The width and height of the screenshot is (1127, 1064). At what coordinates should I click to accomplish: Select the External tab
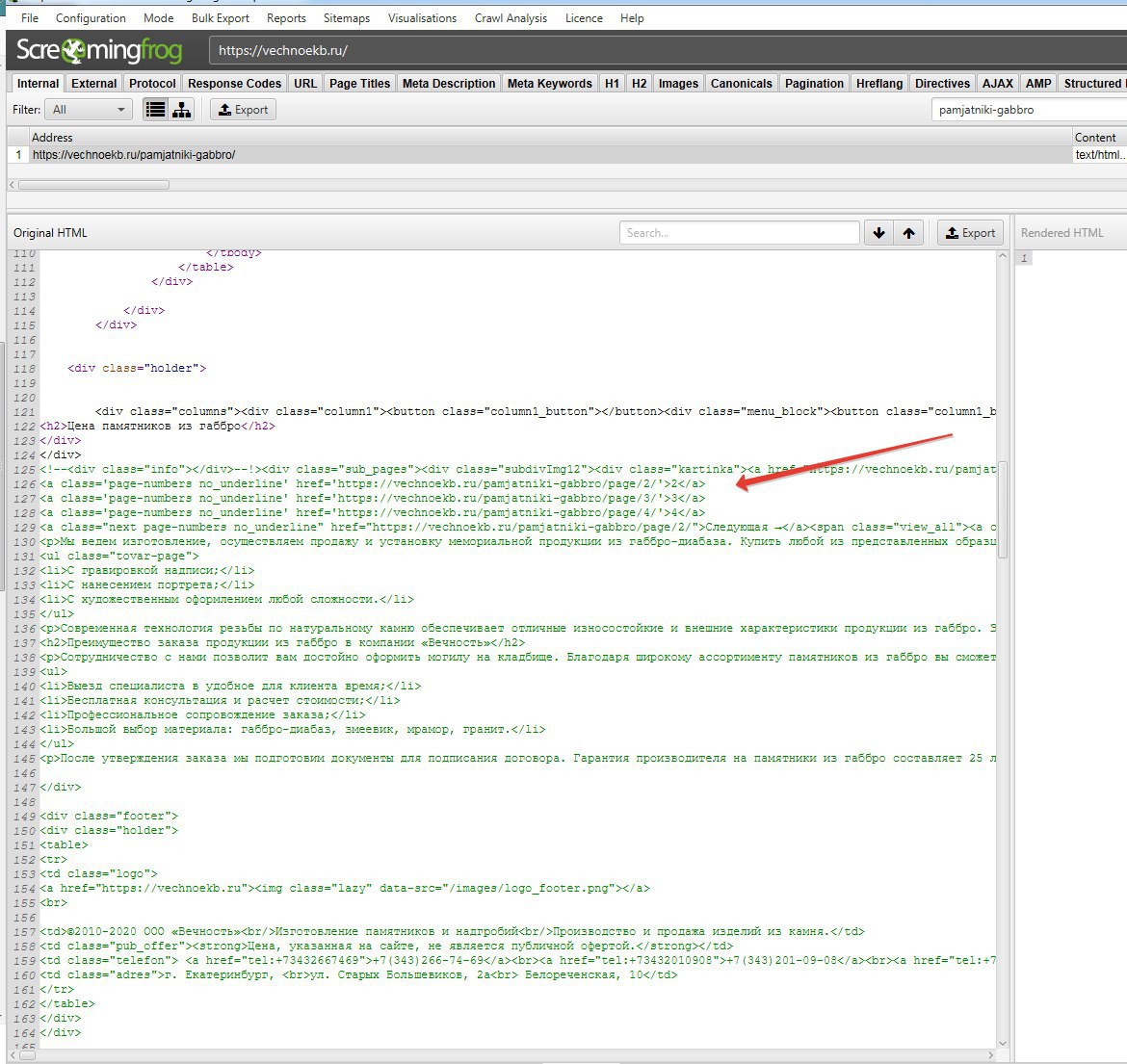coord(93,84)
